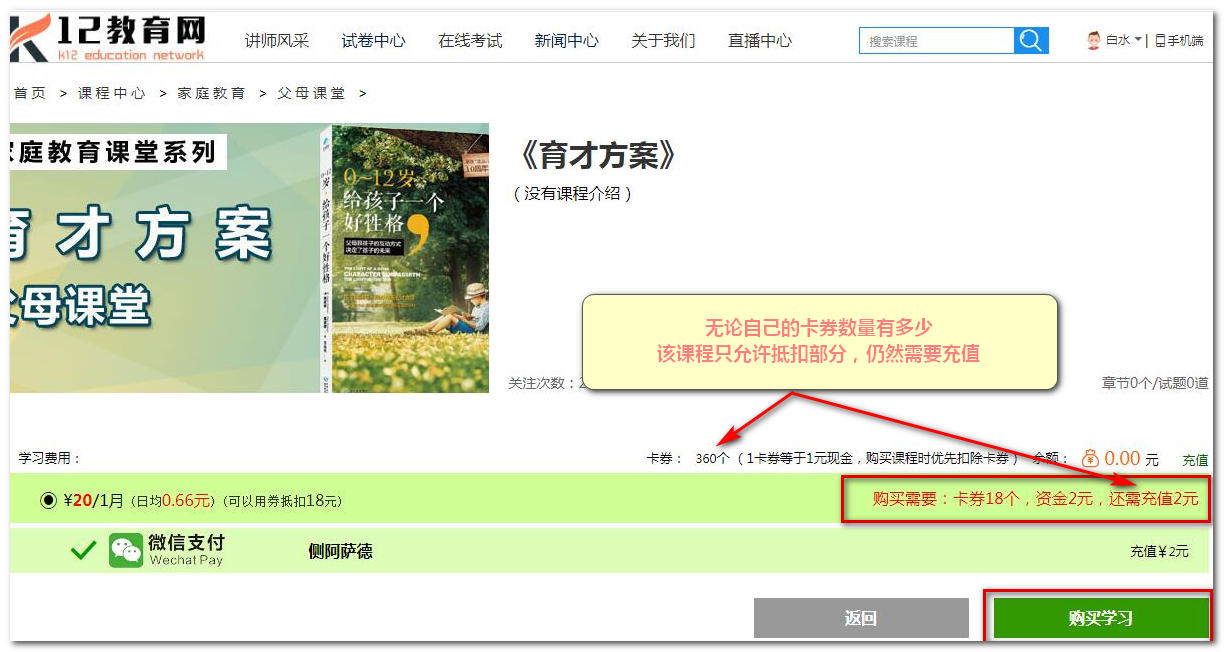
Task: Click the 育才方案 course cover image
Action: click(249, 258)
